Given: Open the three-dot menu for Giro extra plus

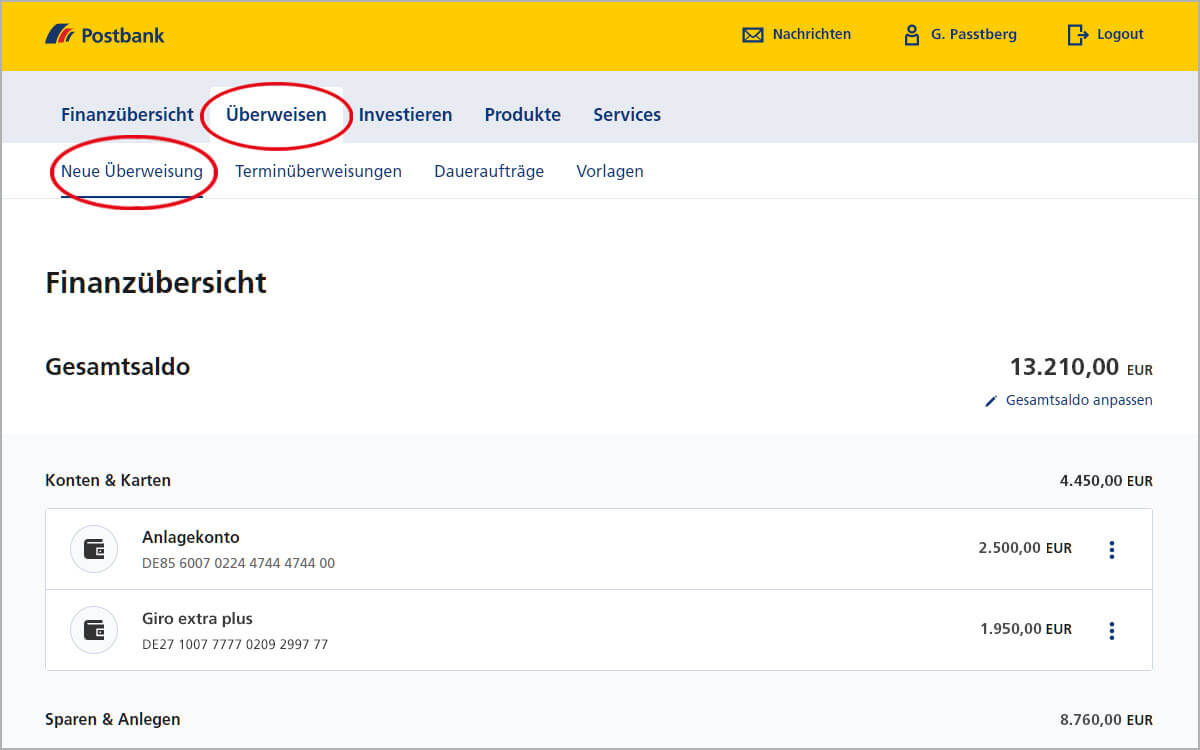Looking at the screenshot, I should 1112,630.
